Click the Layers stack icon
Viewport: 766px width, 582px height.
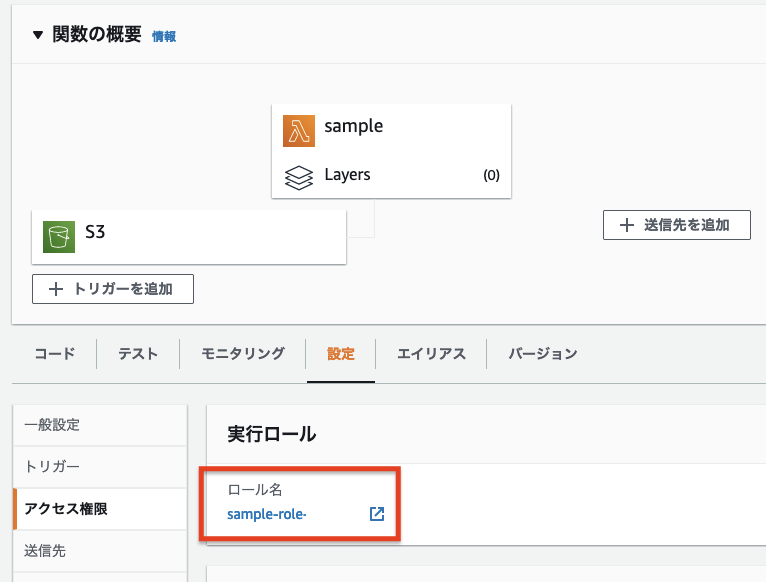[x=298, y=177]
